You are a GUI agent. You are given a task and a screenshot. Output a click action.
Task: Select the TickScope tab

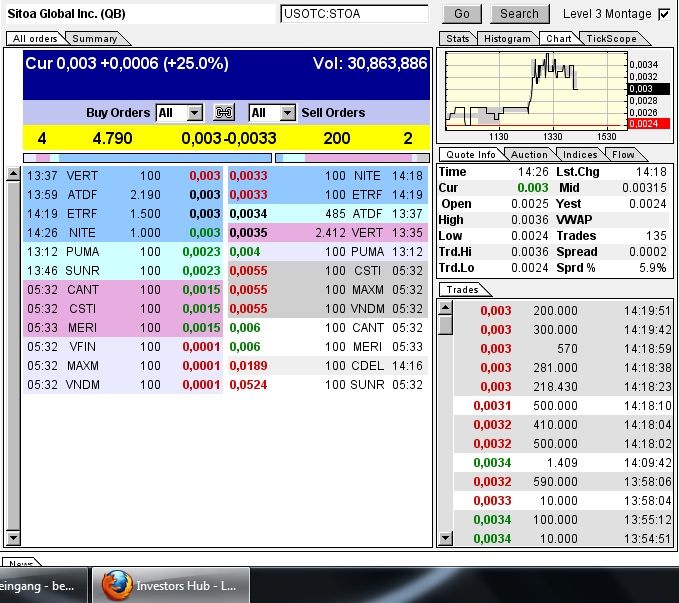coord(608,38)
